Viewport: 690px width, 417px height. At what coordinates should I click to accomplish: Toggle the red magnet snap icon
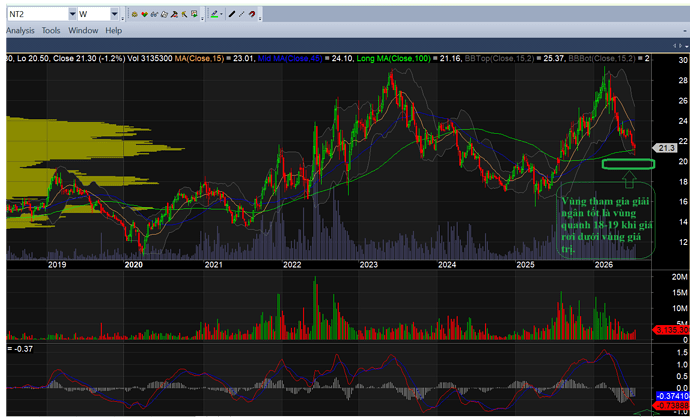[x=252, y=14]
